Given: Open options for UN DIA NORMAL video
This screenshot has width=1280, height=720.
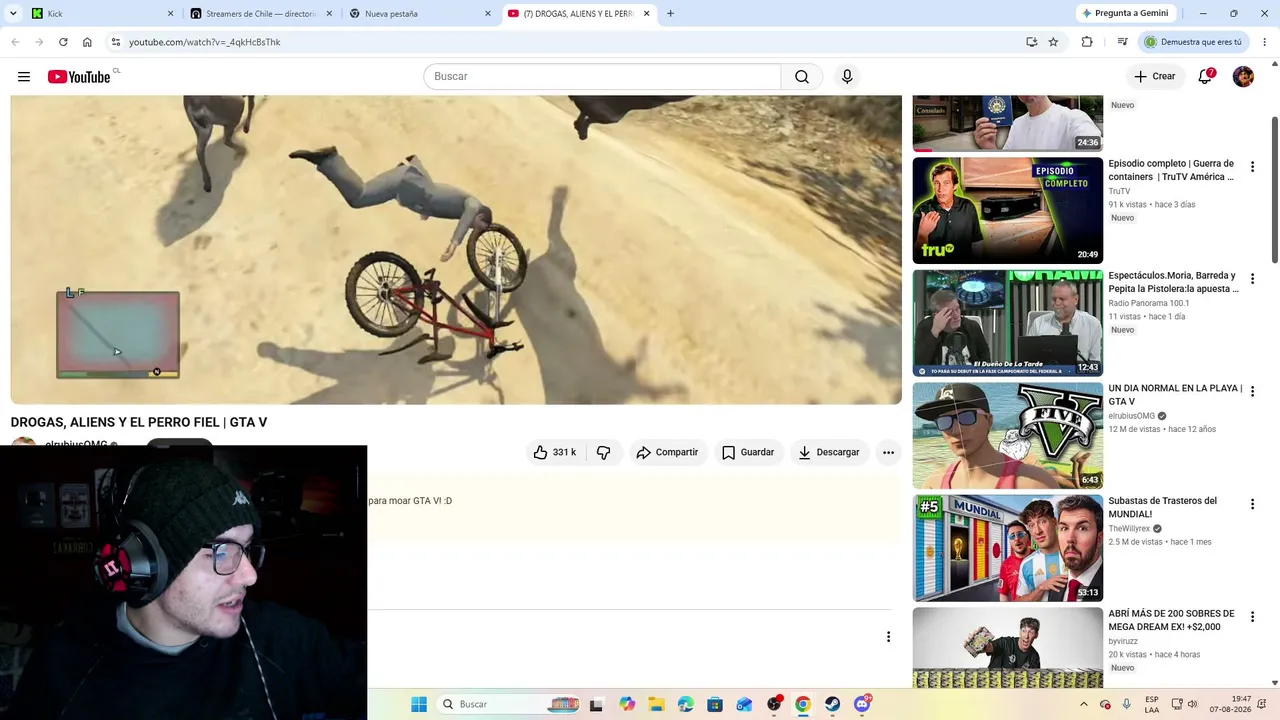Looking at the screenshot, I should (1252, 392).
